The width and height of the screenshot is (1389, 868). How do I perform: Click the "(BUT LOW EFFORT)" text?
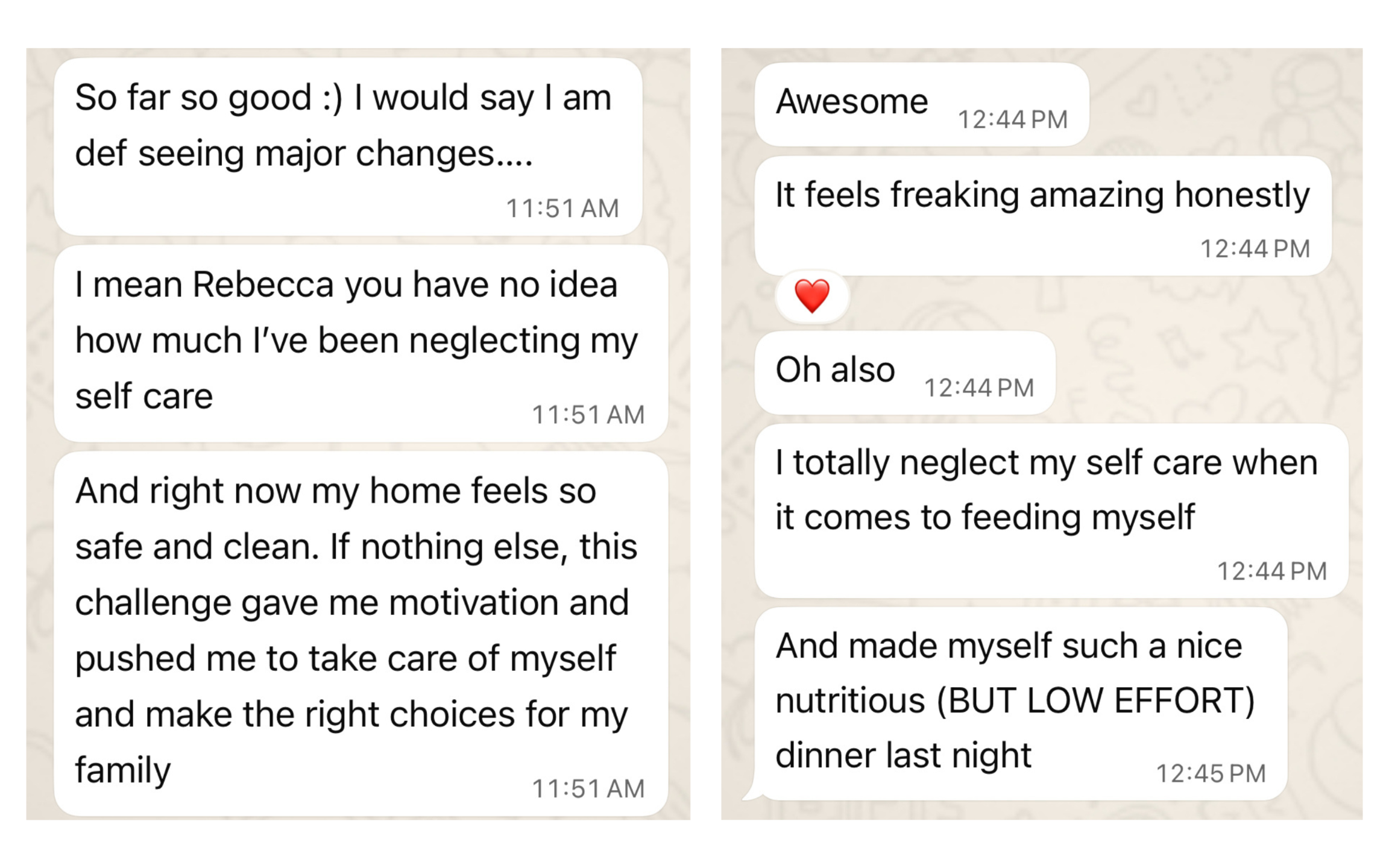(1095, 701)
